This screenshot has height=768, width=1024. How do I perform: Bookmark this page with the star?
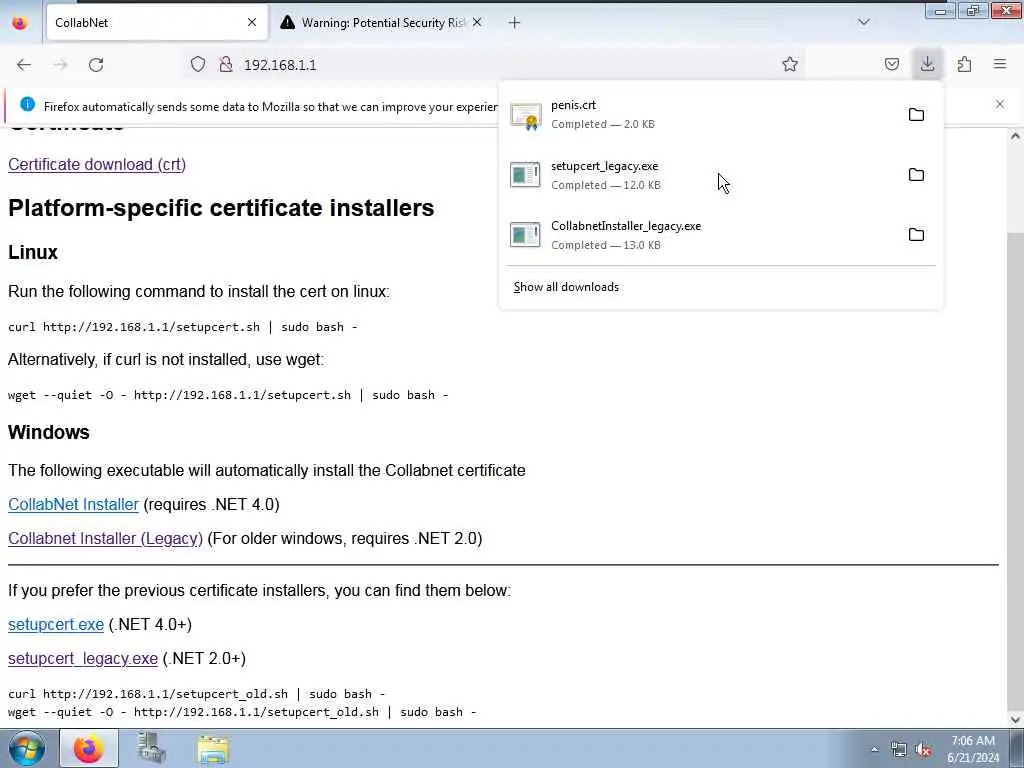(790, 64)
